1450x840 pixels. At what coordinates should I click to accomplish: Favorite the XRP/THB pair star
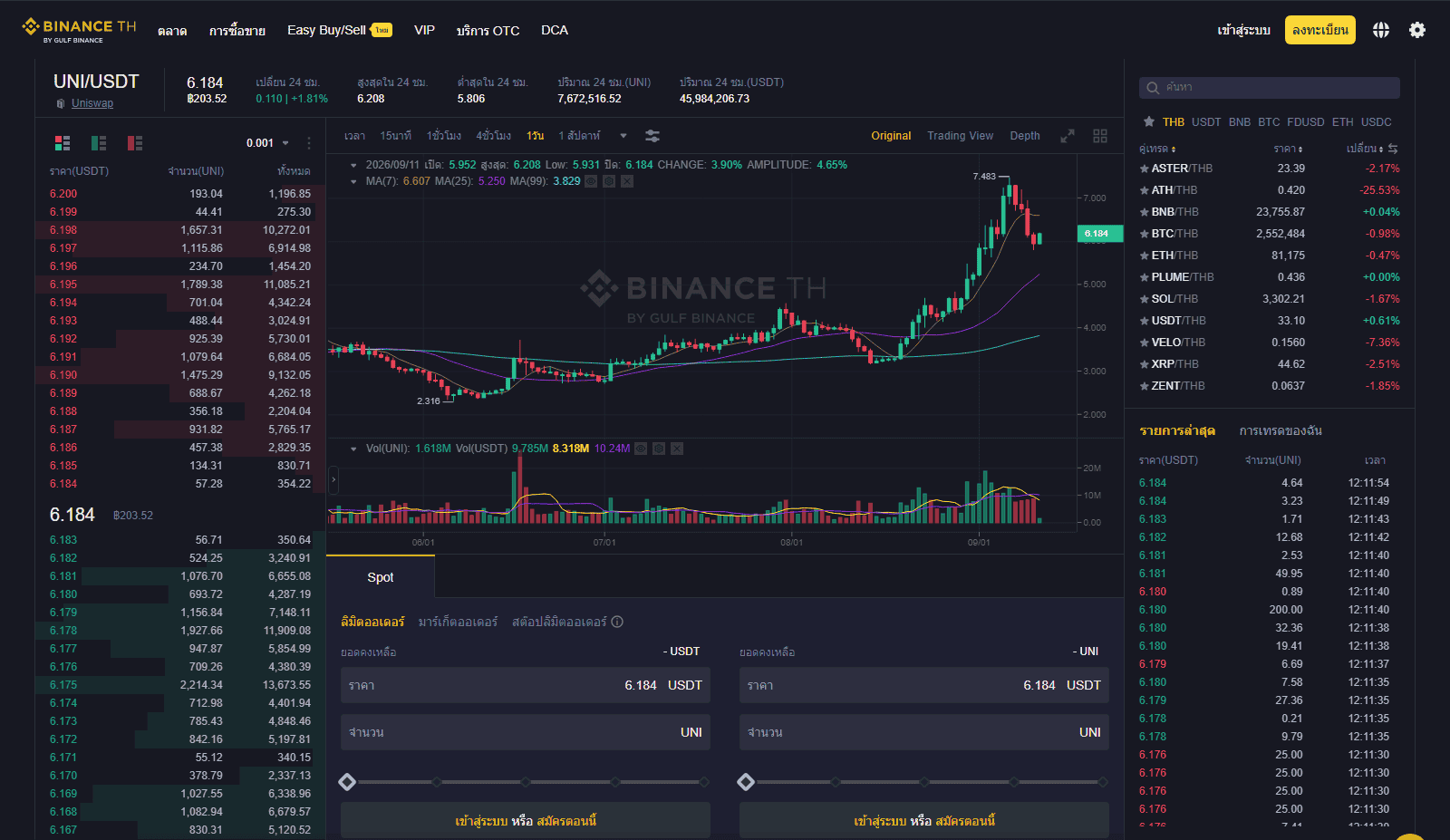tap(1145, 364)
